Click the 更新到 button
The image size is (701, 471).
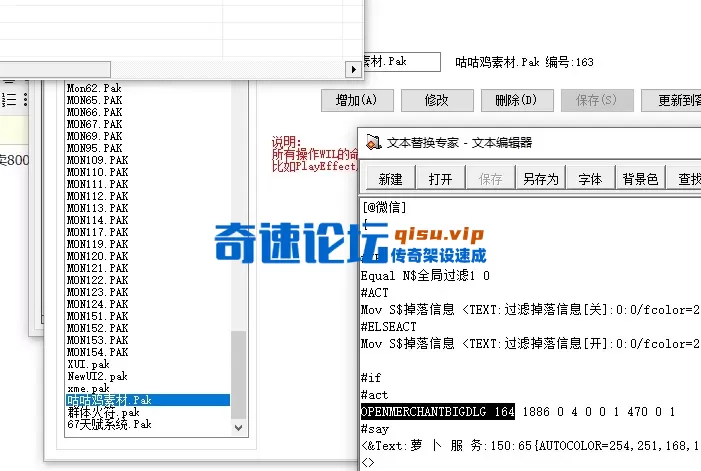tap(671, 100)
